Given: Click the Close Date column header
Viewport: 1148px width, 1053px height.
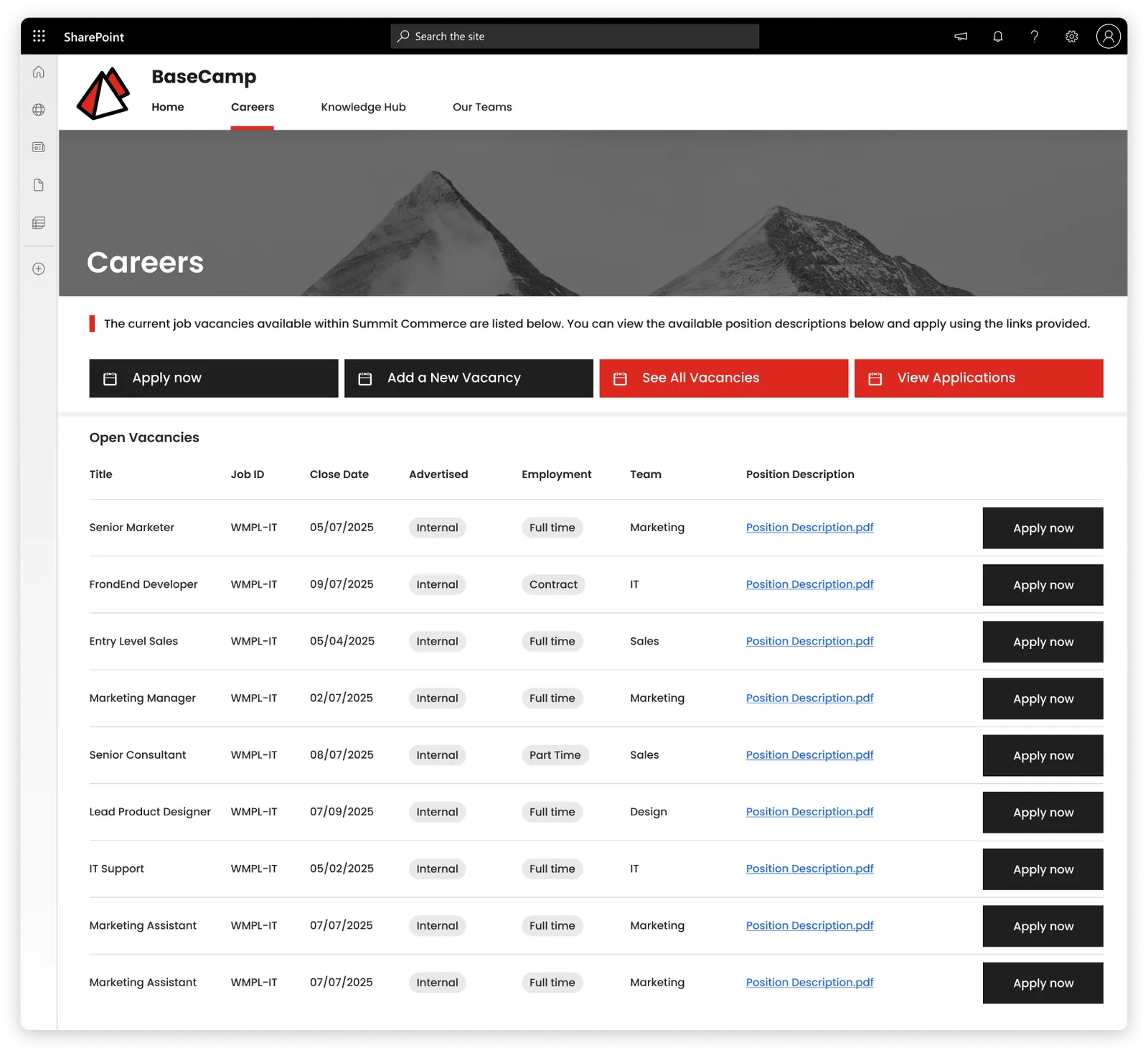Looking at the screenshot, I should tap(339, 474).
